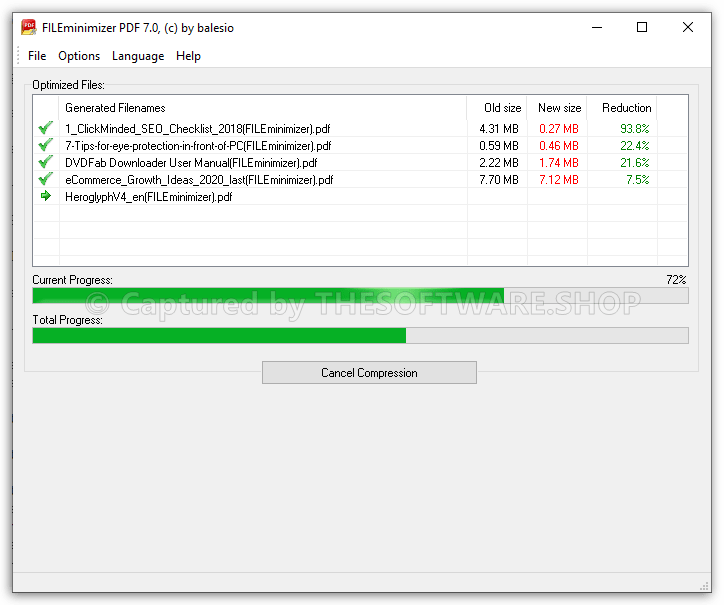724x605 pixels.
Task: Select HeroglyphV4_en(FILEminimizer).pdf row
Action: [x=360, y=197]
